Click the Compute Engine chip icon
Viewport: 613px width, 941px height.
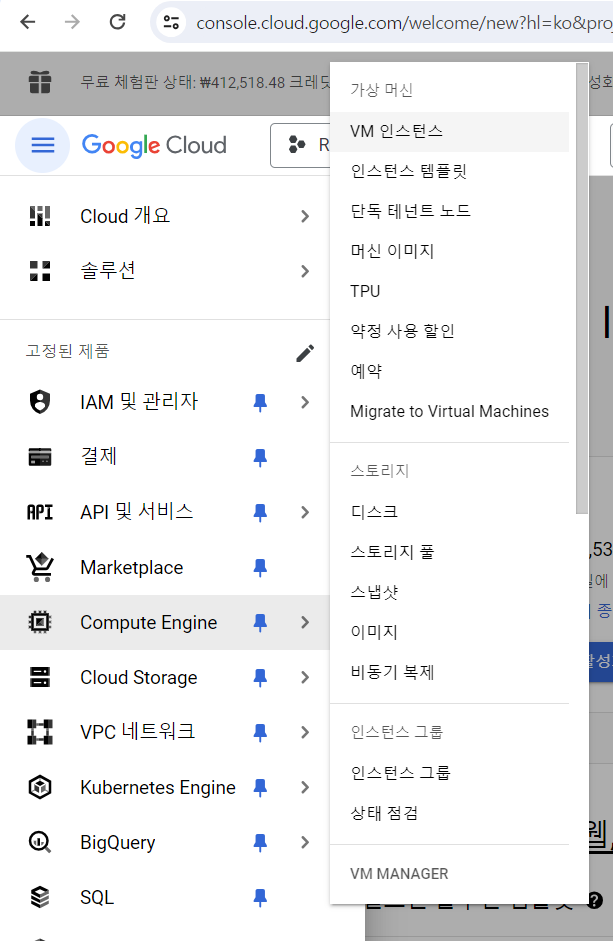coord(40,622)
